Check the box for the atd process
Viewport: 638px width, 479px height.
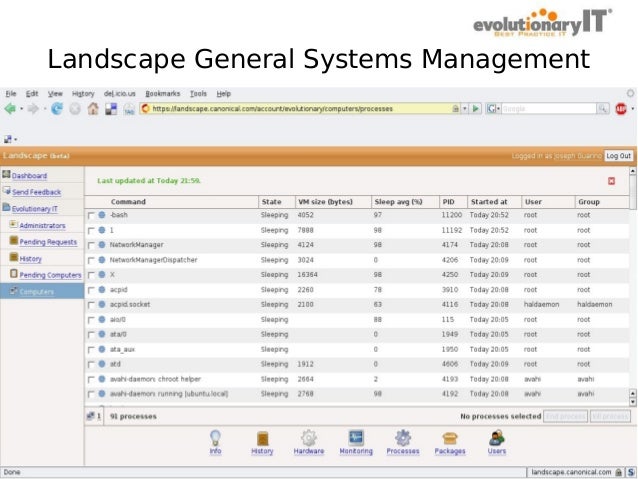click(x=91, y=365)
